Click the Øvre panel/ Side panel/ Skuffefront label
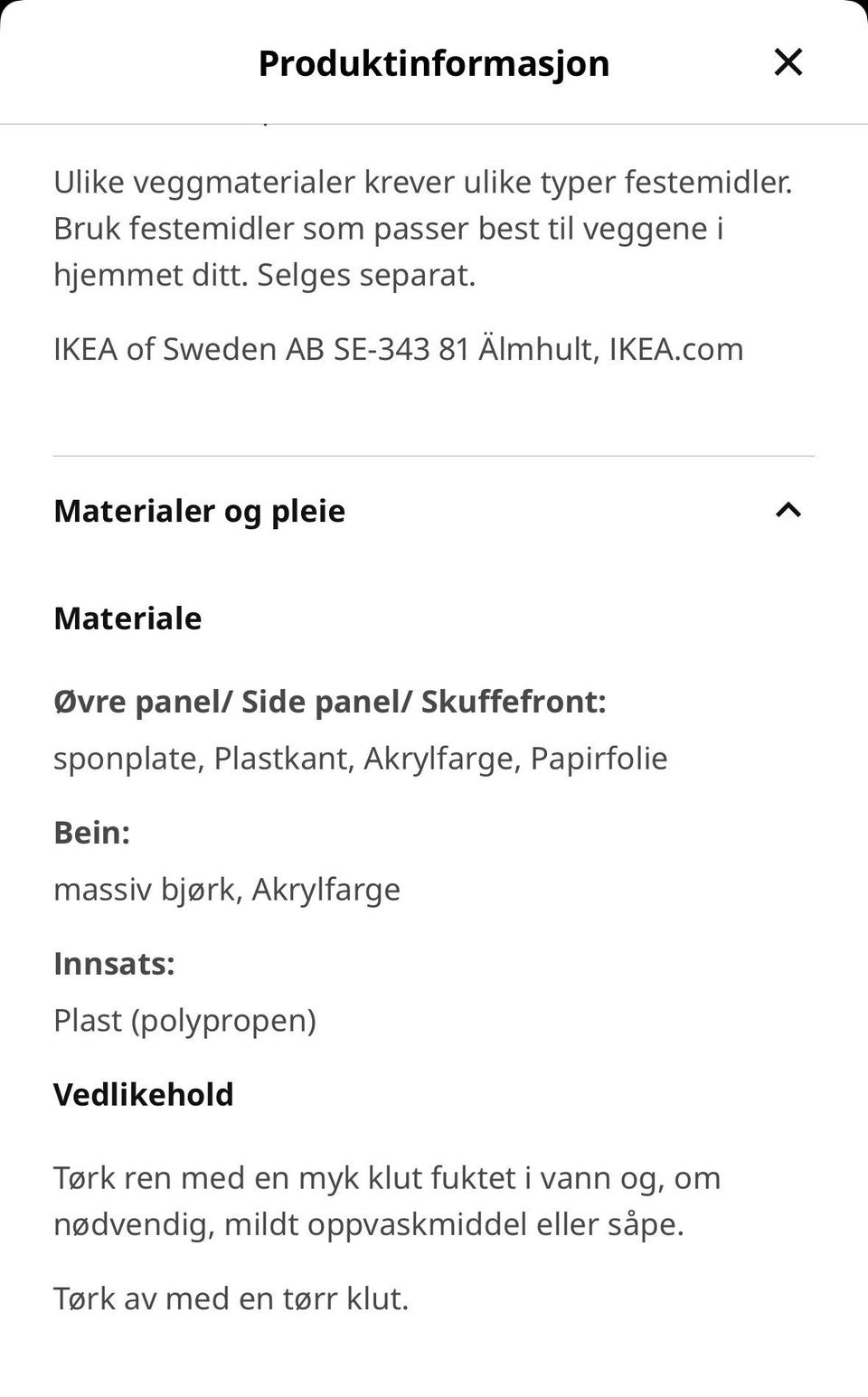 click(330, 702)
